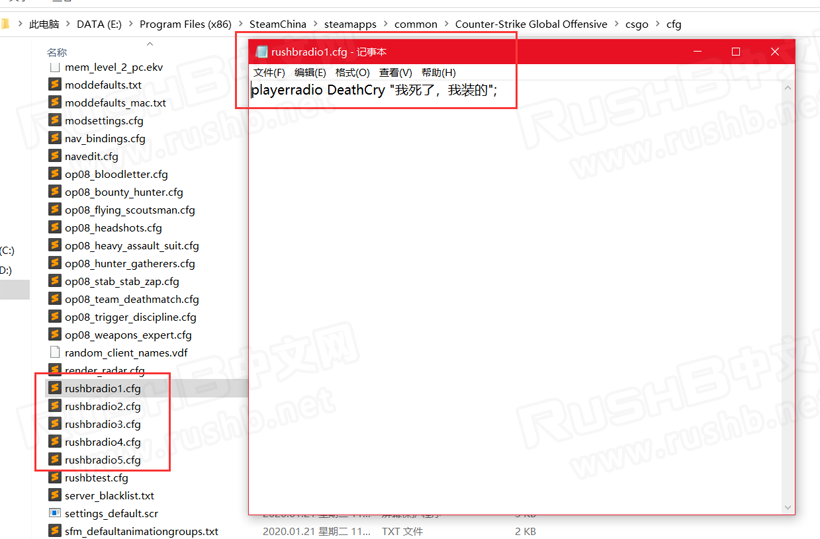Image resolution: width=820 pixels, height=539 pixels.
Task: Sort files by 名称 column header
Action: pyautogui.click(x=58, y=52)
